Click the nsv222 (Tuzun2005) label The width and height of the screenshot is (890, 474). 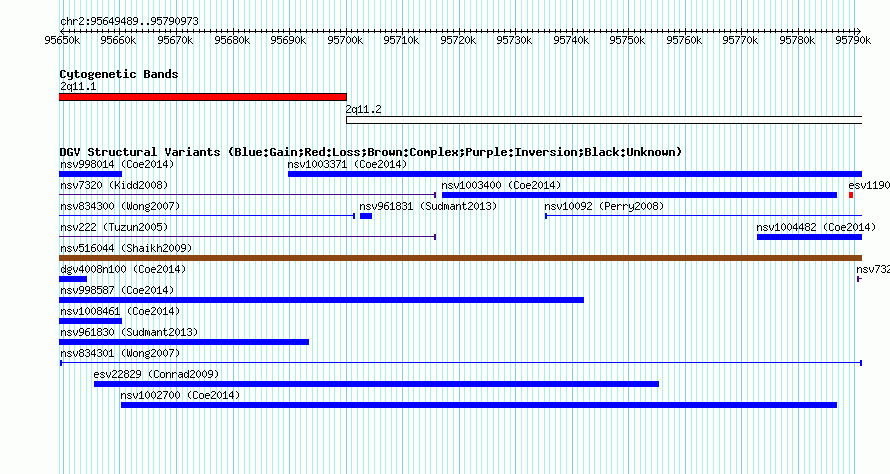click(114, 227)
